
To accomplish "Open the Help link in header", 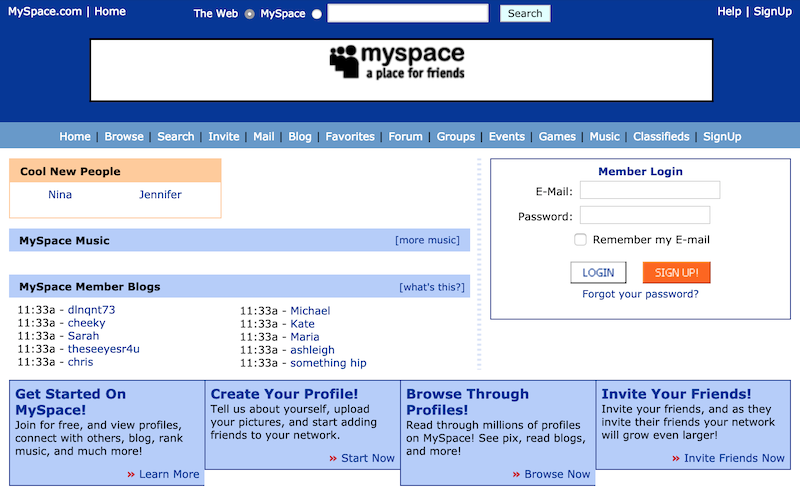I will (x=729, y=12).
